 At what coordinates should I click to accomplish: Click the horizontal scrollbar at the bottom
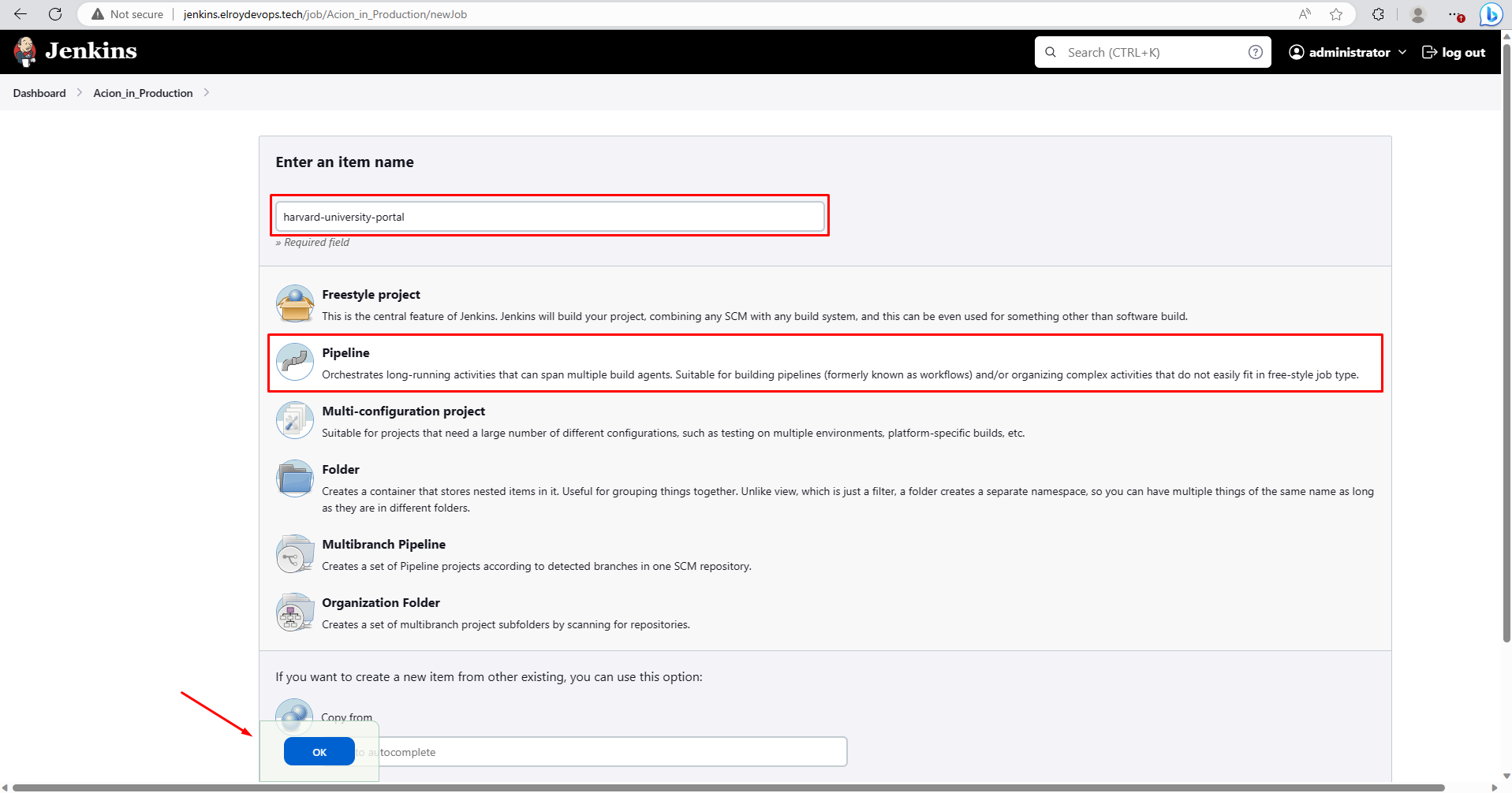pyautogui.click(x=729, y=787)
